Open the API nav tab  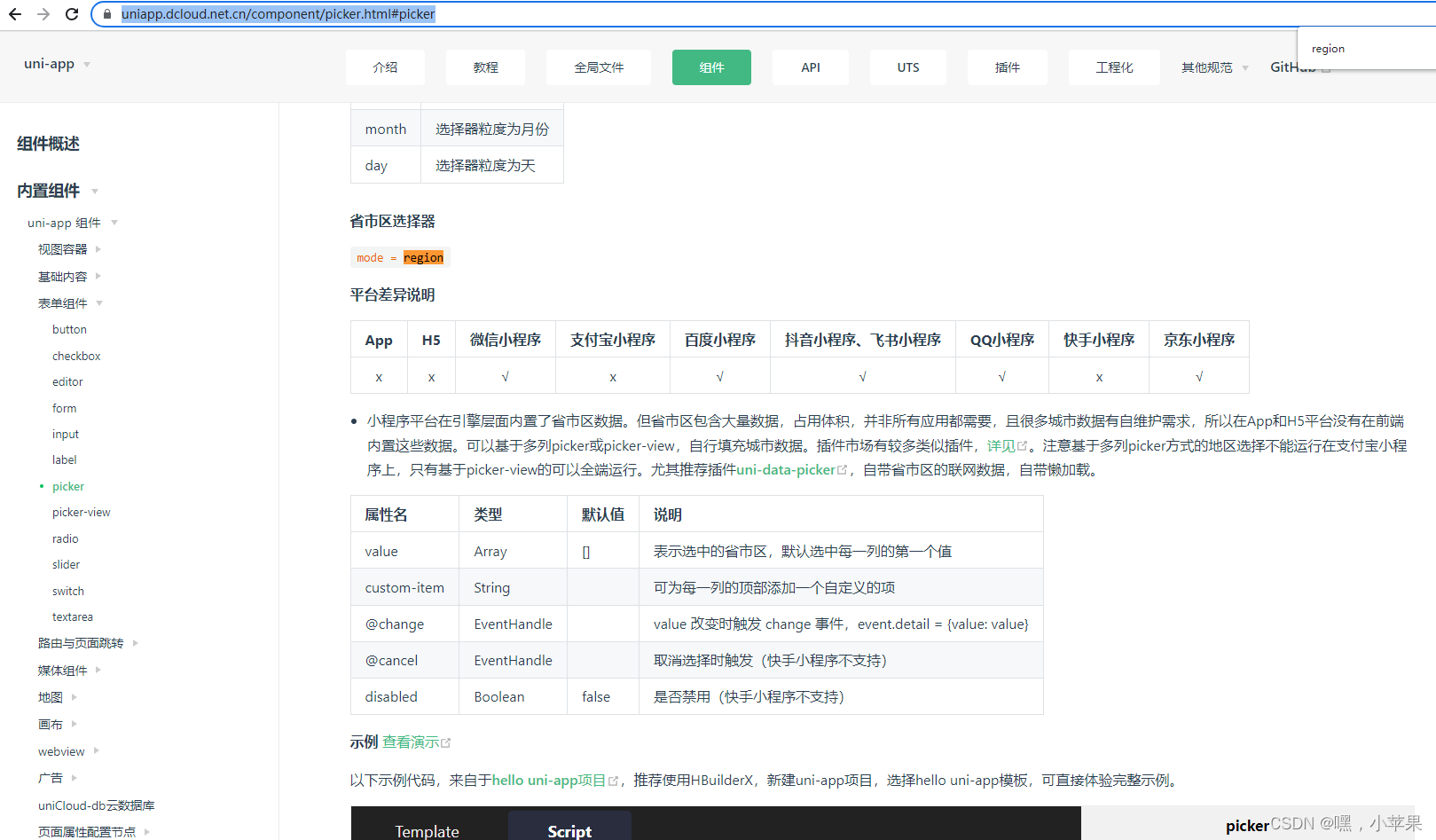coord(811,67)
